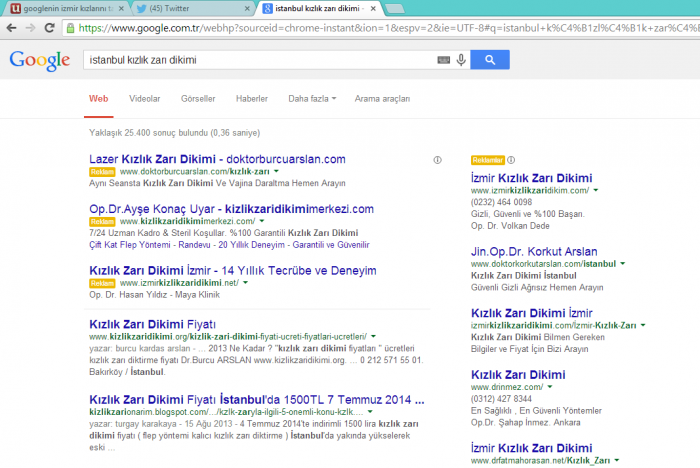700x468 pixels.
Task: Expand arrow after doktorkorkutarslan.com sidebar URL
Action: click(623, 264)
